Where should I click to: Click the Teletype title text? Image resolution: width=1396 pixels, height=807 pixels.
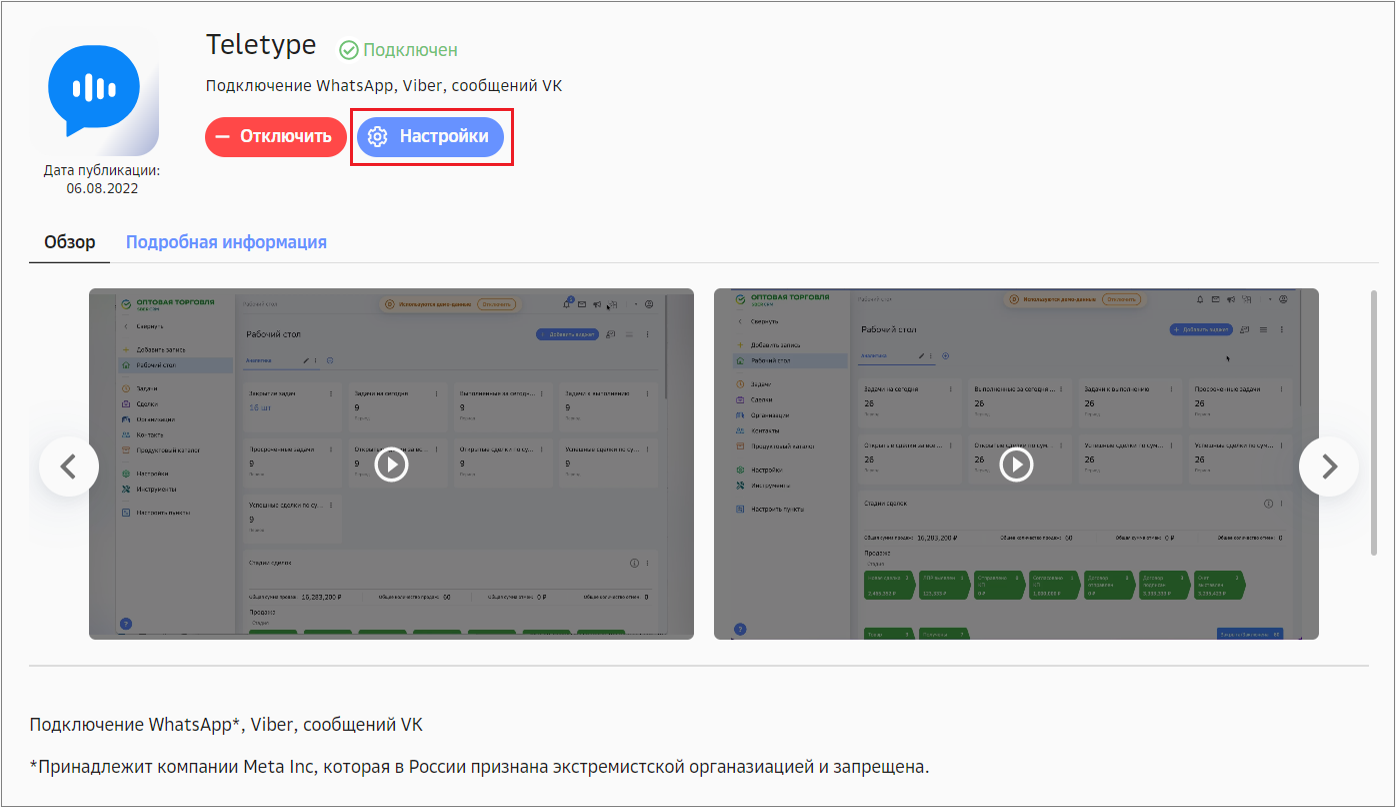[261, 45]
